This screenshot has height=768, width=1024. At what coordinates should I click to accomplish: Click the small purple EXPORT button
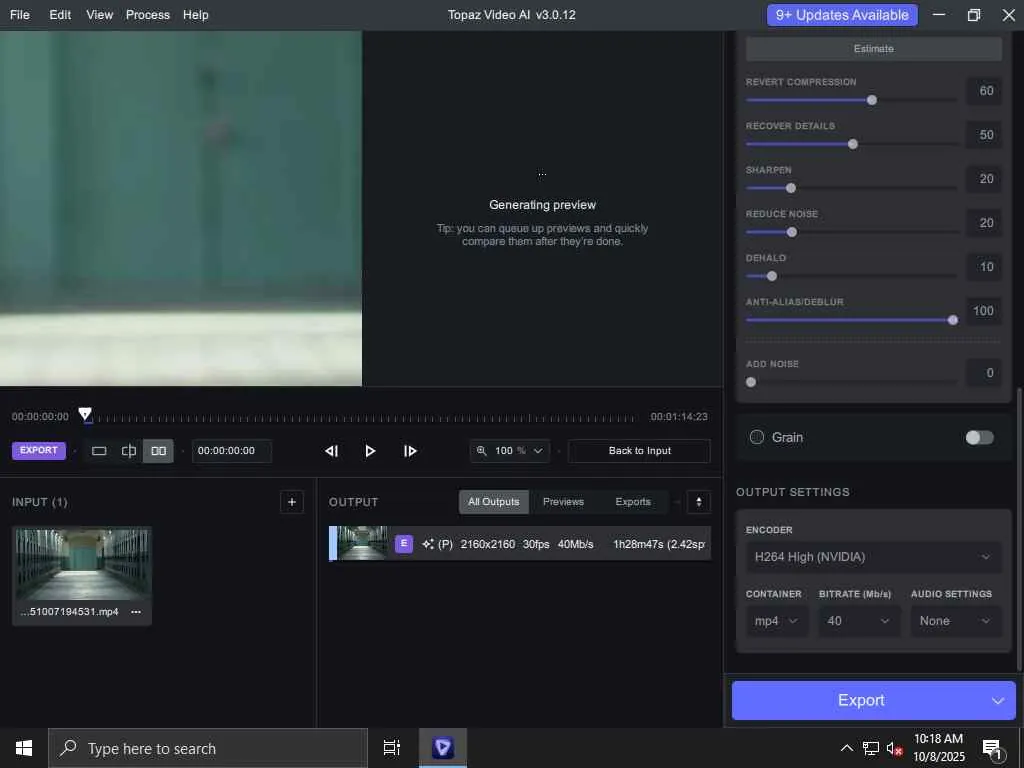point(39,451)
